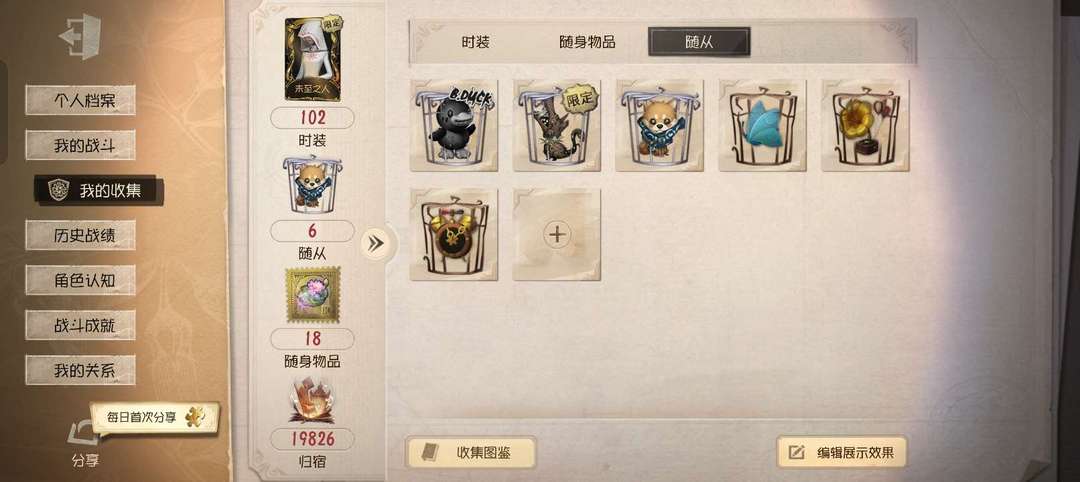Select the limited 限定 cat pet
The image size is (1080, 482).
557,125
